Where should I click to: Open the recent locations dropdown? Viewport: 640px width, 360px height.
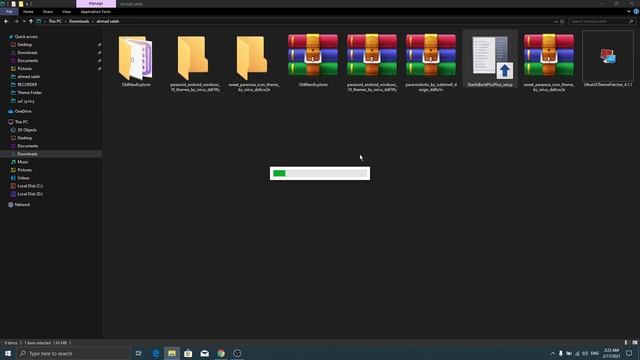coord(24,21)
